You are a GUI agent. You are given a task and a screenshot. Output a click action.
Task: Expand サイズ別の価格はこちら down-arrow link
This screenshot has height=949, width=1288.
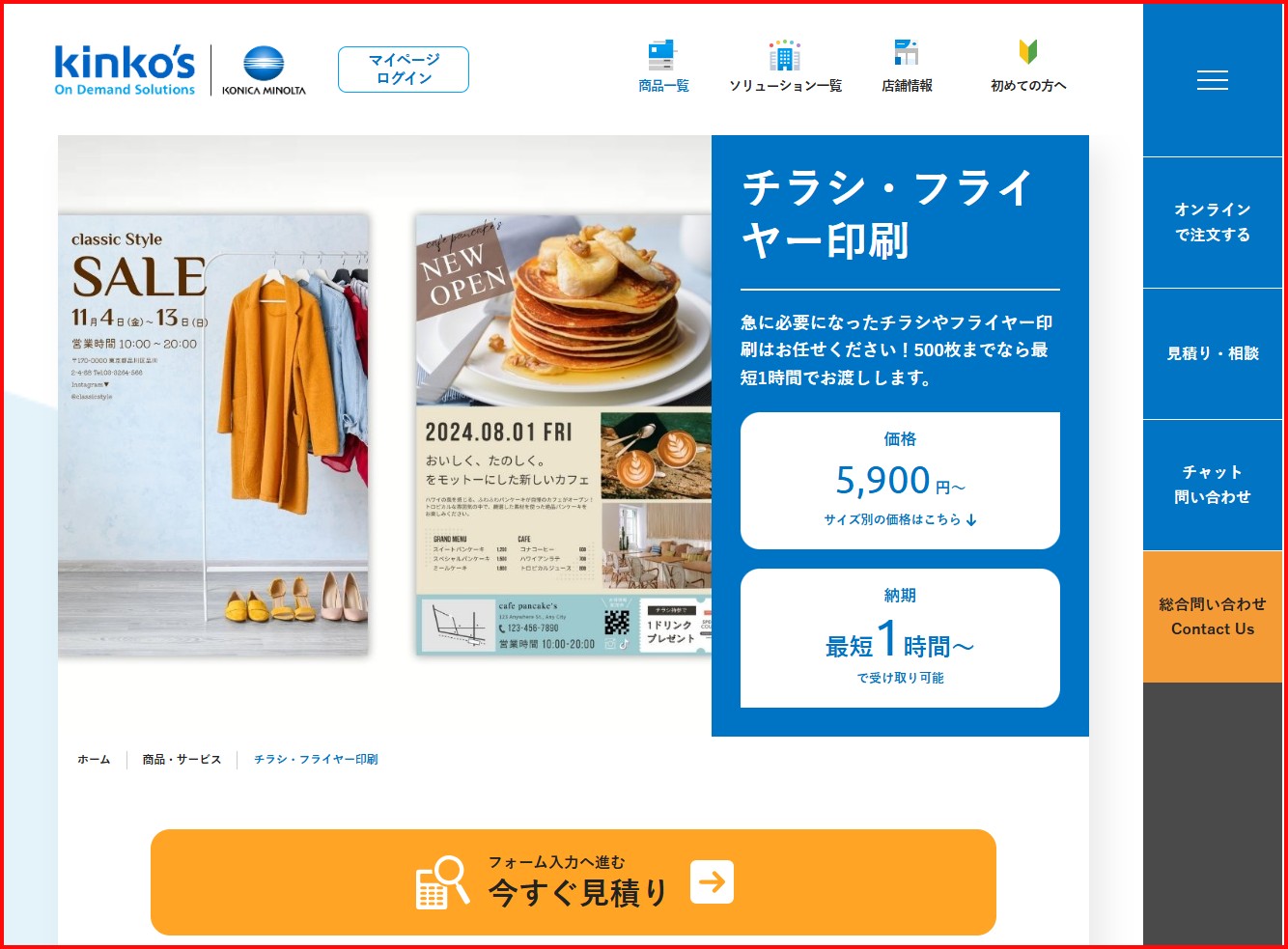pos(900,519)
